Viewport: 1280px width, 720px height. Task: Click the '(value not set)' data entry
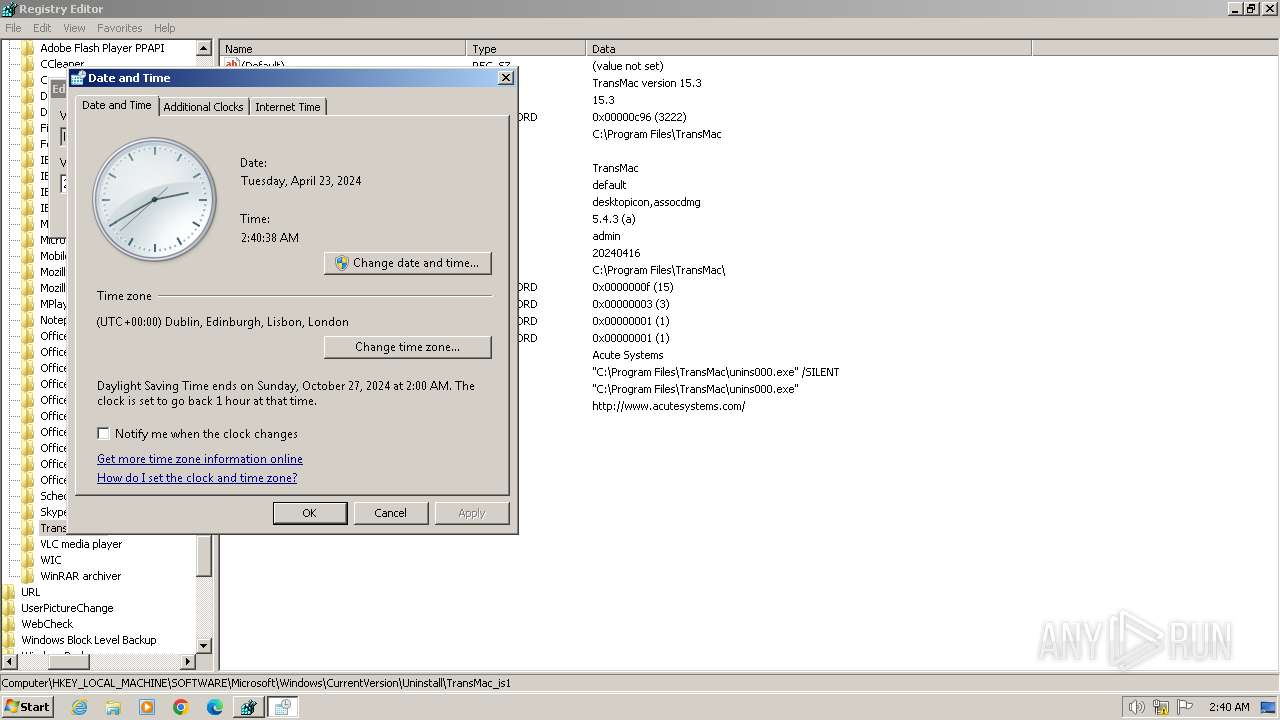point(628,66)
